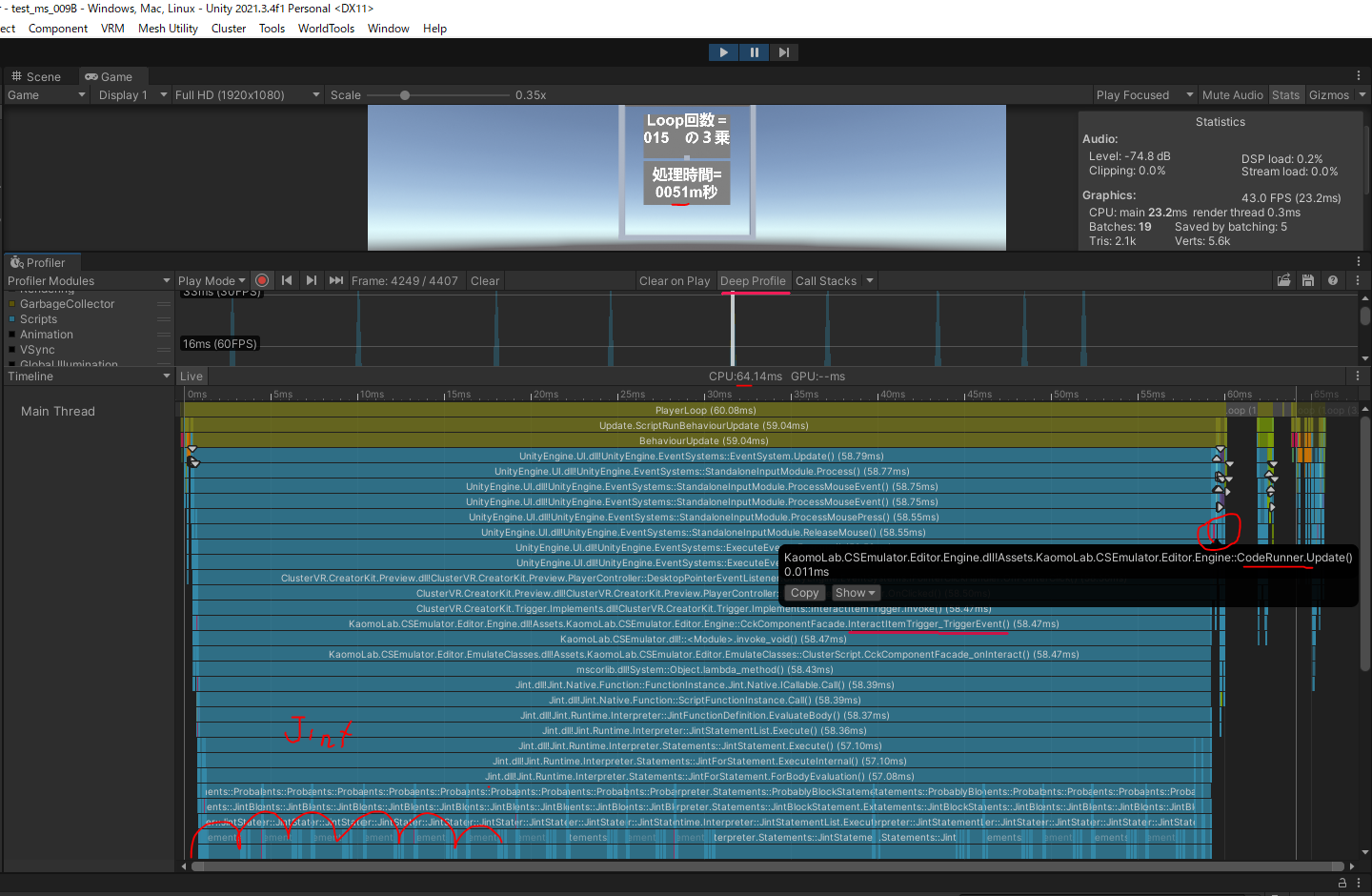Toggle the VSync category color box
This screenshot has height=896, width=1372.
pyautogui.click(x=11, y=350)
